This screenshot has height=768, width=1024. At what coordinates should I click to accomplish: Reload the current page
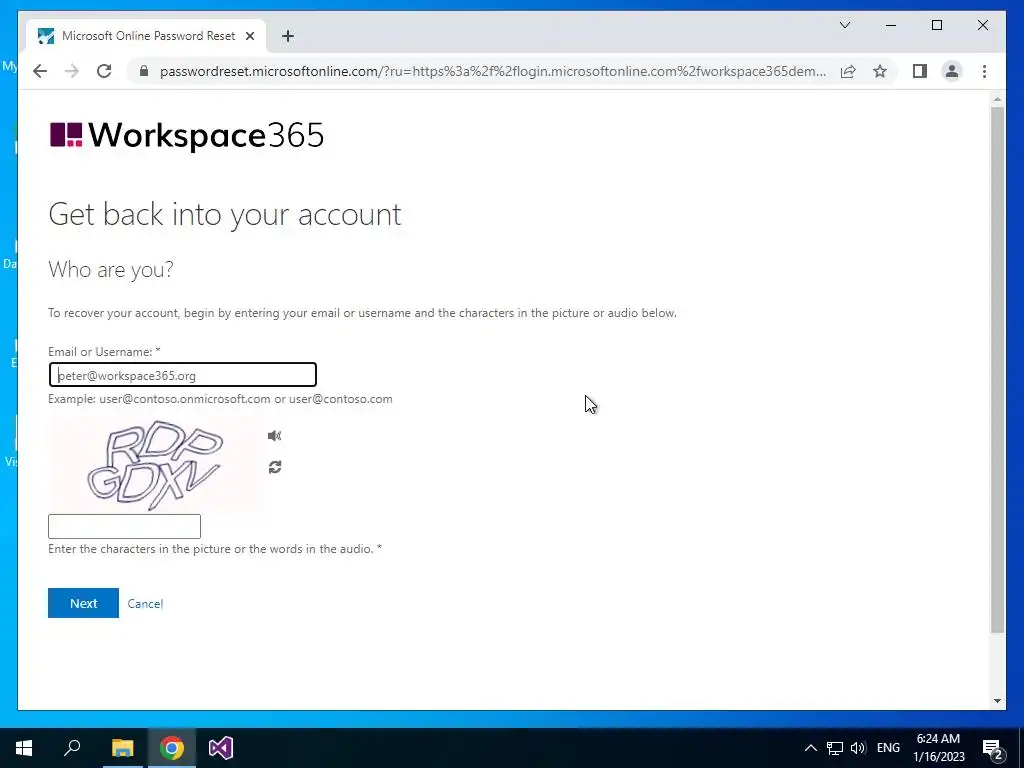(x=104, y=71)
